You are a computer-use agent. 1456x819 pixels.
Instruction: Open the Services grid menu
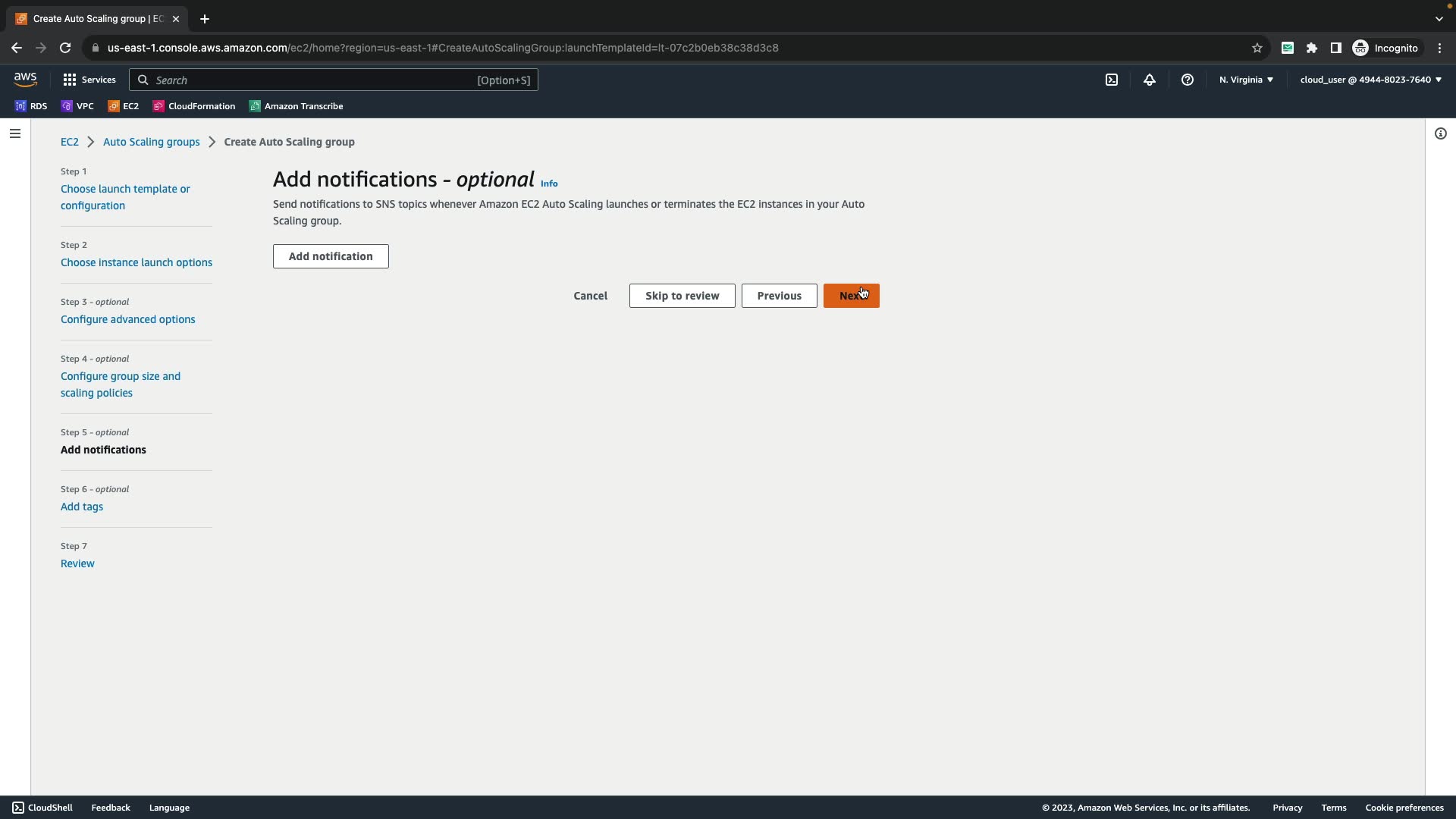coord(89,80)
